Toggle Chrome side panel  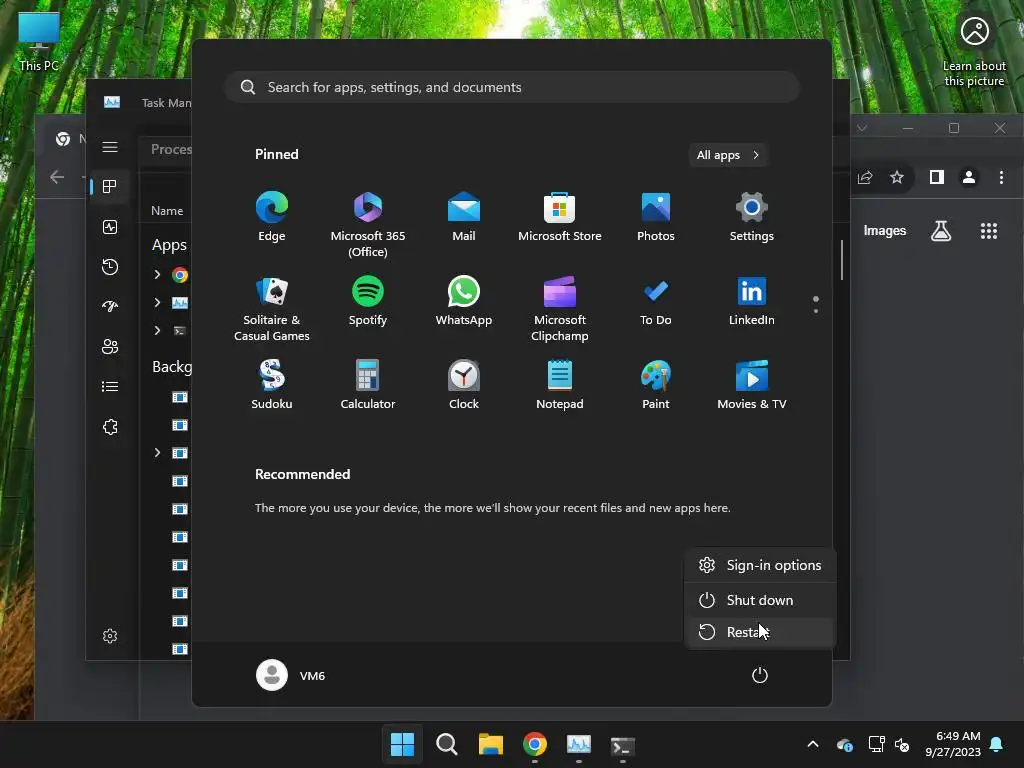coord(936,177)
